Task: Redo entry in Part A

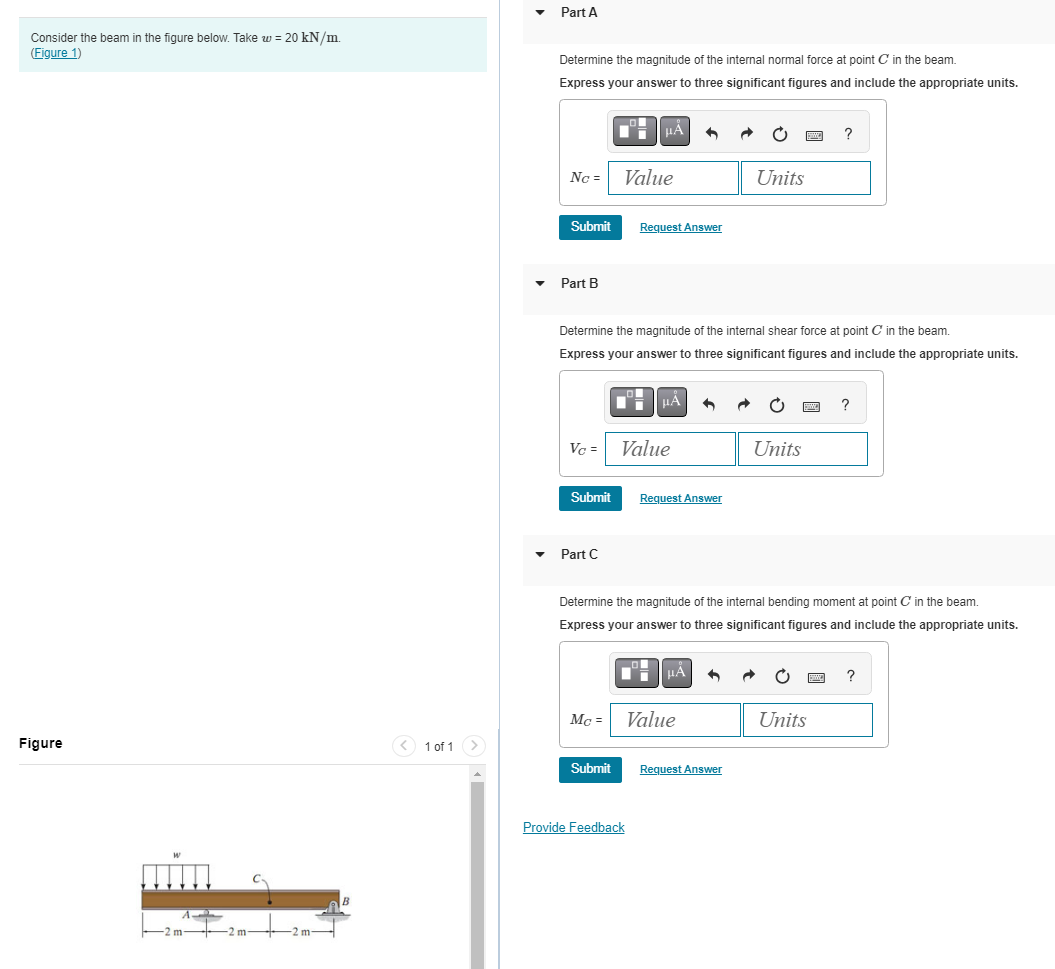Action: click(x=746, y=134)
